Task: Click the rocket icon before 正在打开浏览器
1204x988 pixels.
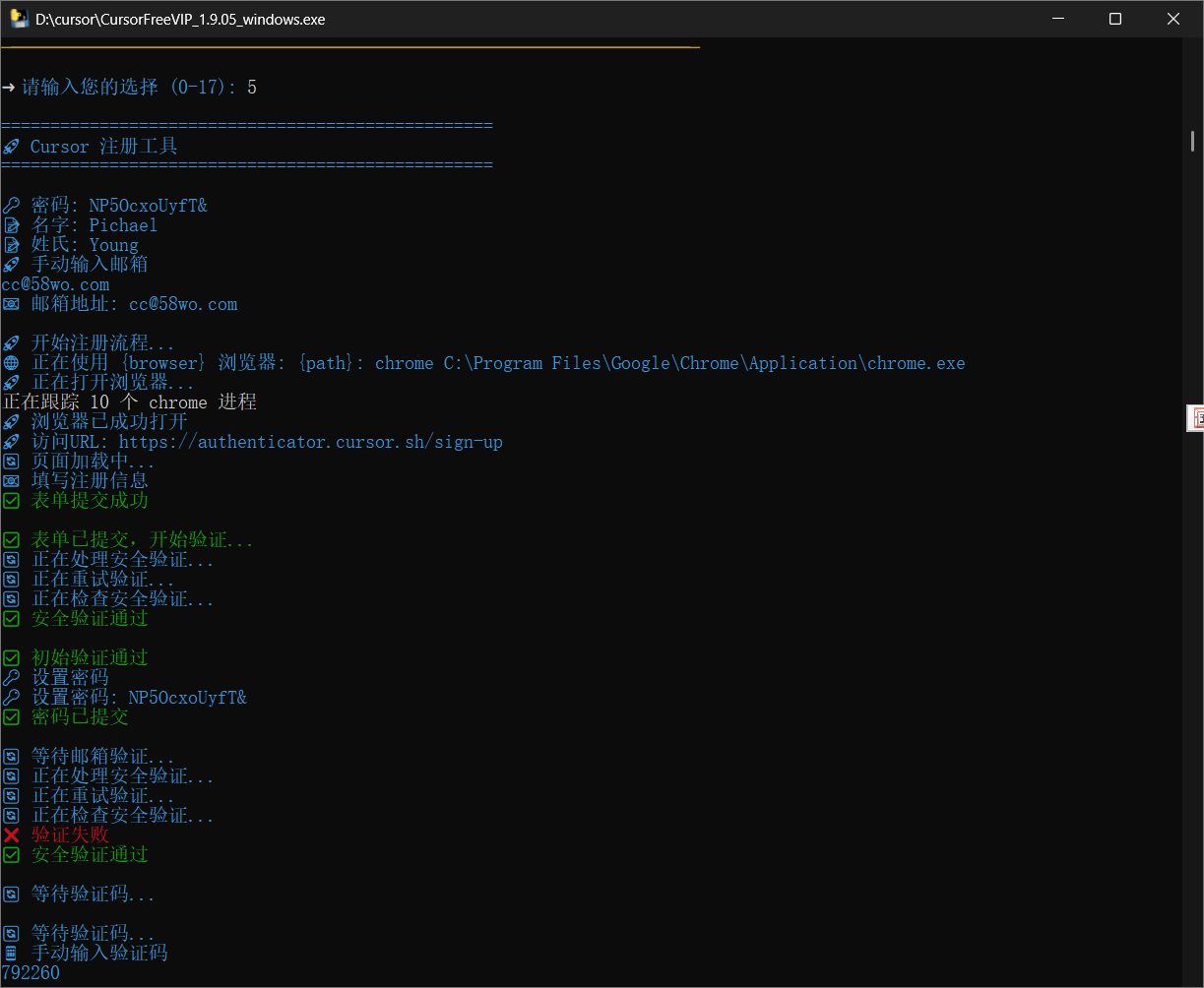Action: coord(11,383)
